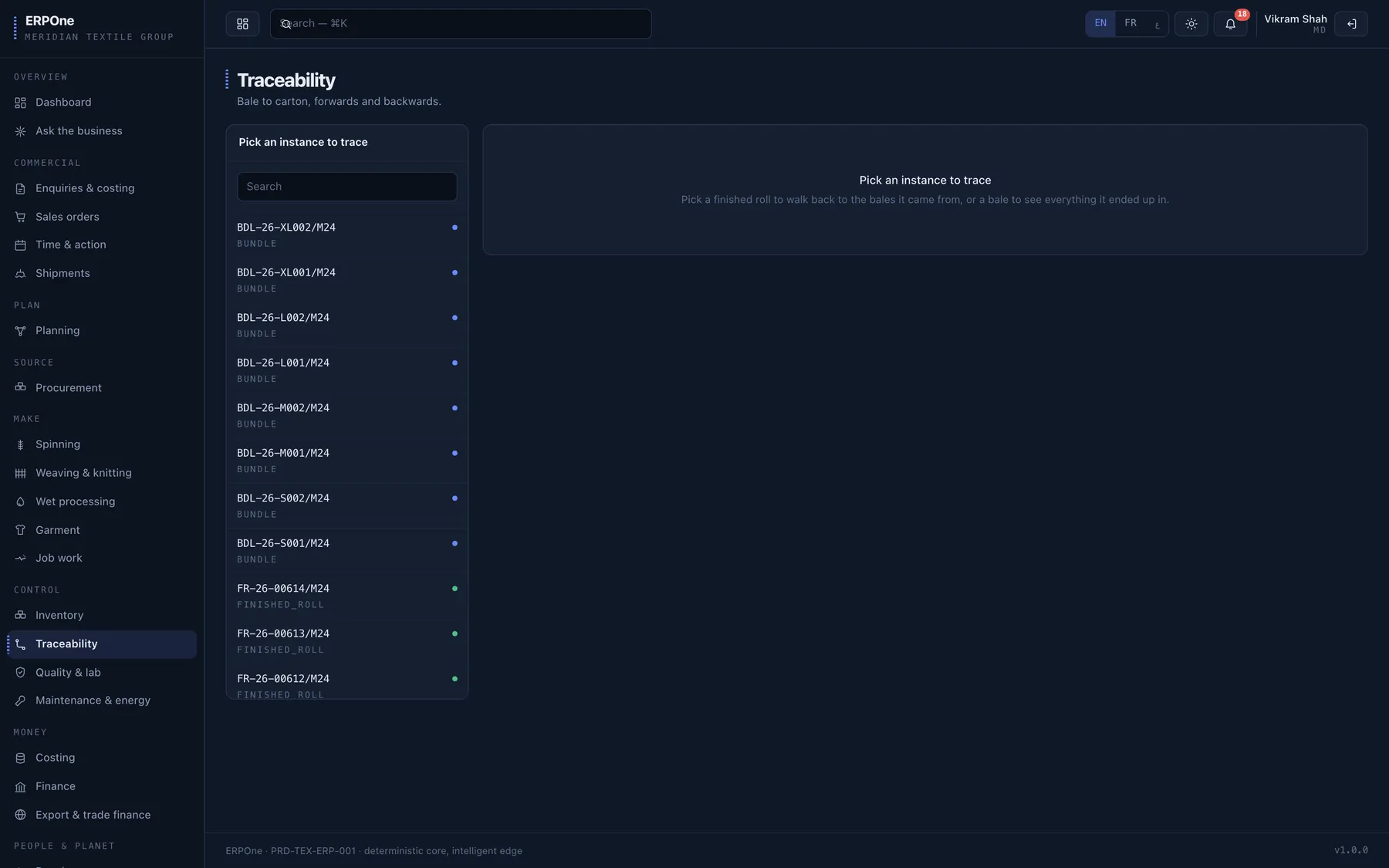Click the Traceability route icon in sidebar
The image size is (1389, 868).
20,643
